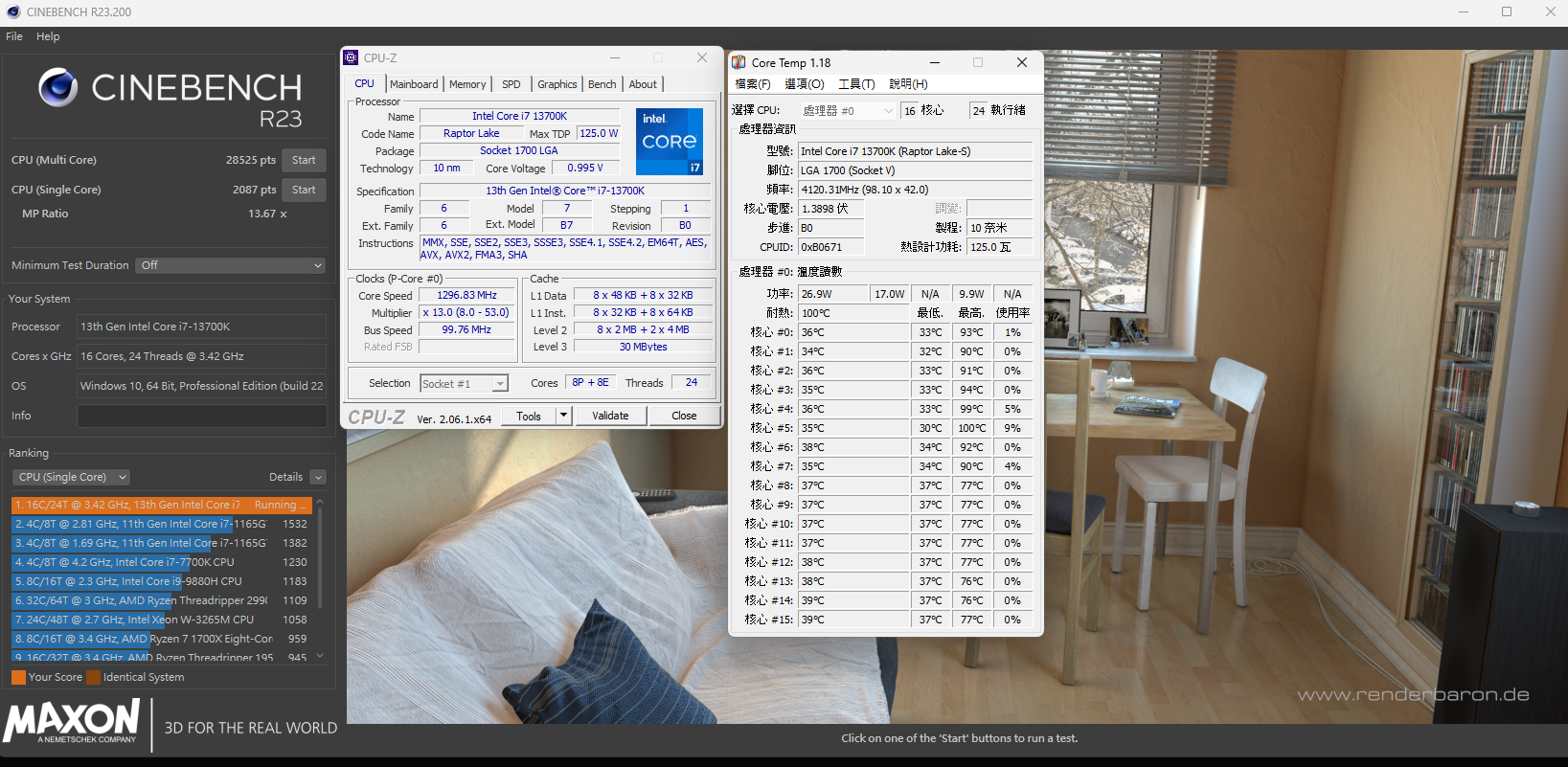Open the 檔案(F) menu in Core Temp
Screen dimensions: 1568x767
click(753, 84)
